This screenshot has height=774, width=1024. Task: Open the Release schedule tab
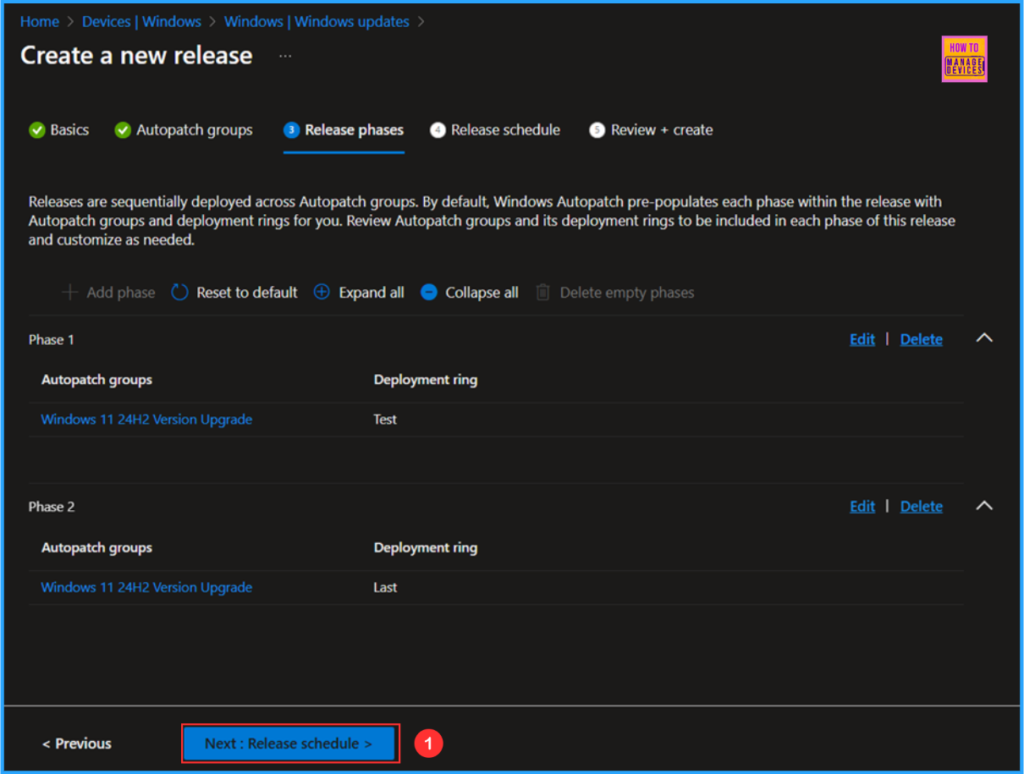pyautogui.click(x=495, y=130)
